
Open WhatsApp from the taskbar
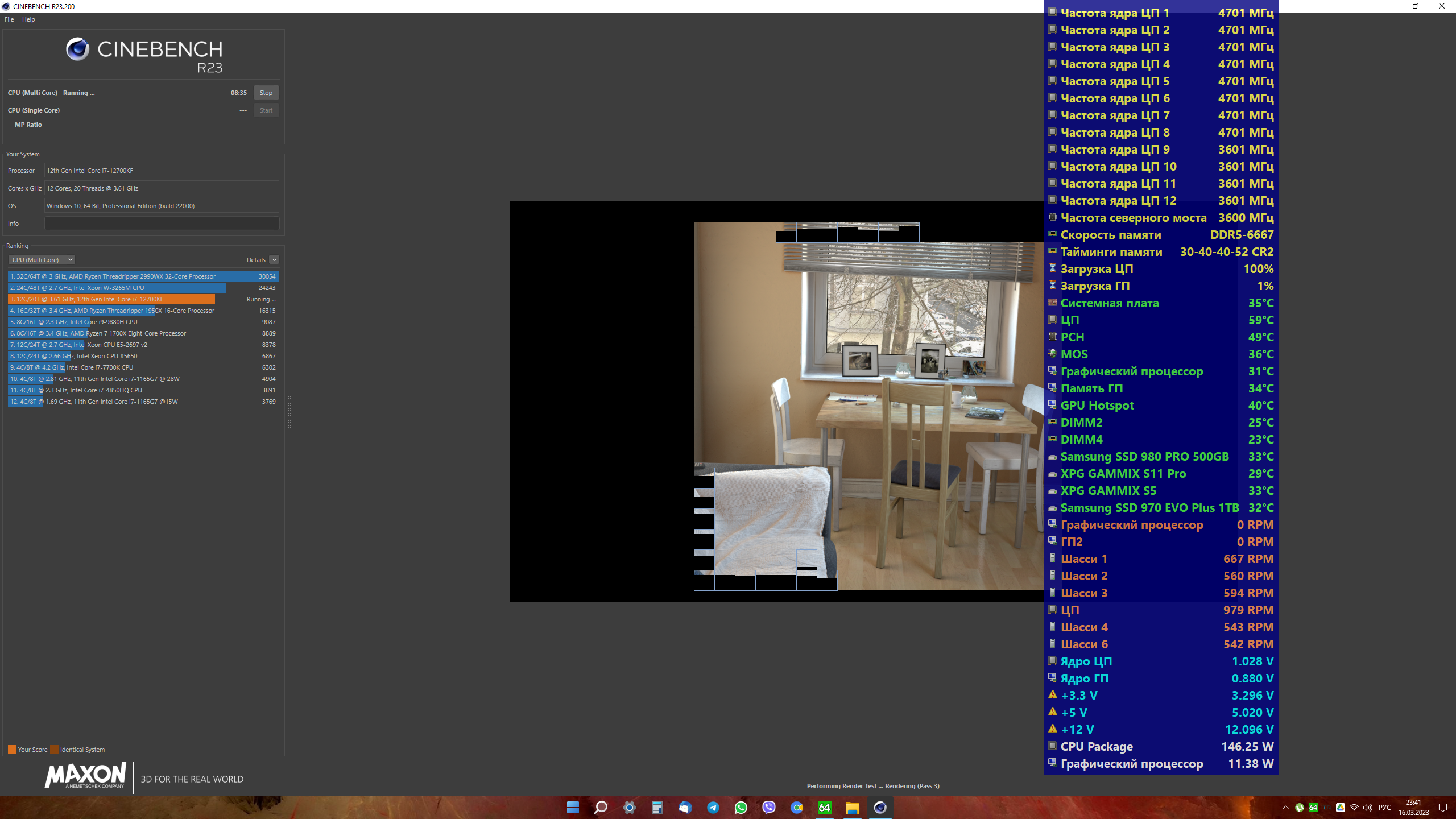[x=741, y=808]
